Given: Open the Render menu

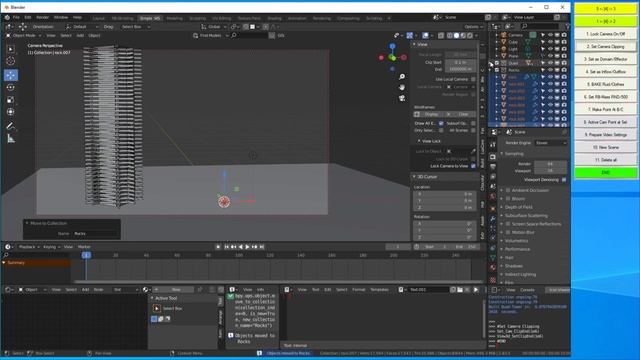Looking at the screenshot, I should (x=42, y=18).
